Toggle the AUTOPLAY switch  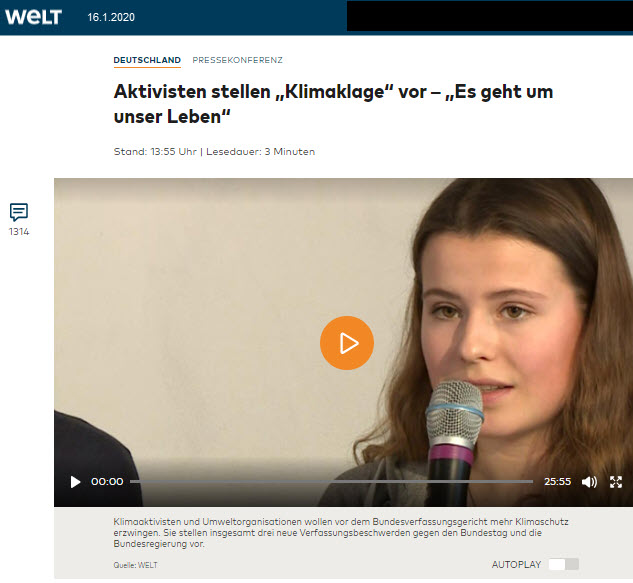pos(564,564)
